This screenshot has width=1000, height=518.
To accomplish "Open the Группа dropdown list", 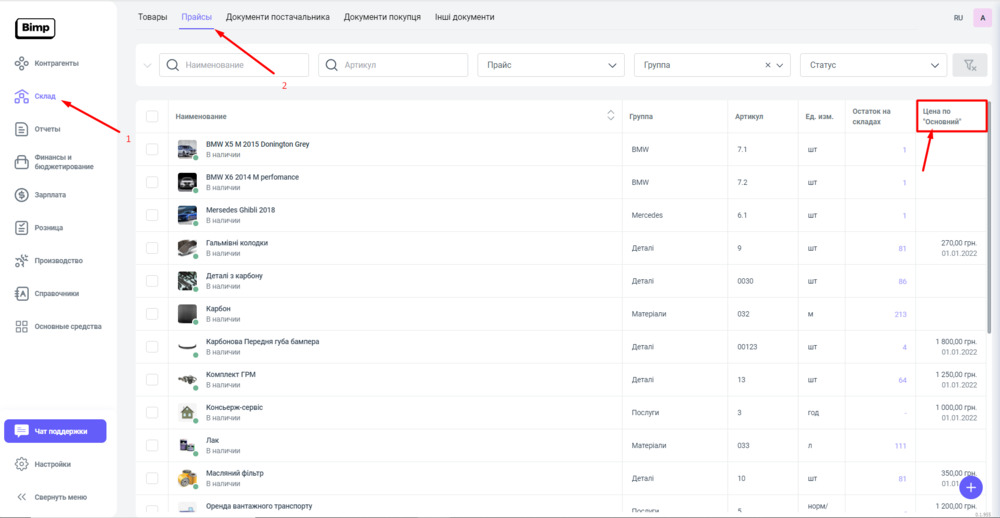I will pyautogui.click(x=781, y=65).
